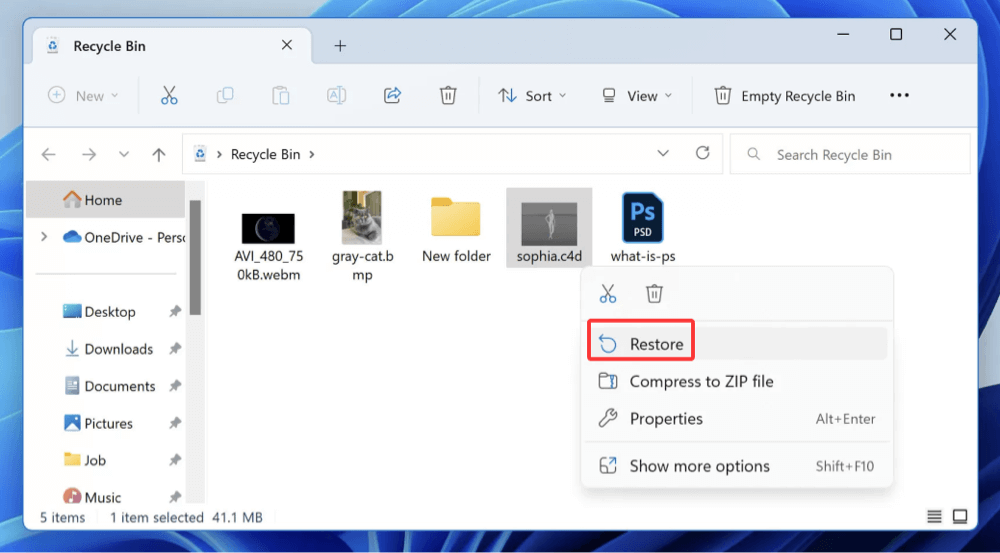
Task: Click the pin icon next to Downloads
Action: [174, 349]
